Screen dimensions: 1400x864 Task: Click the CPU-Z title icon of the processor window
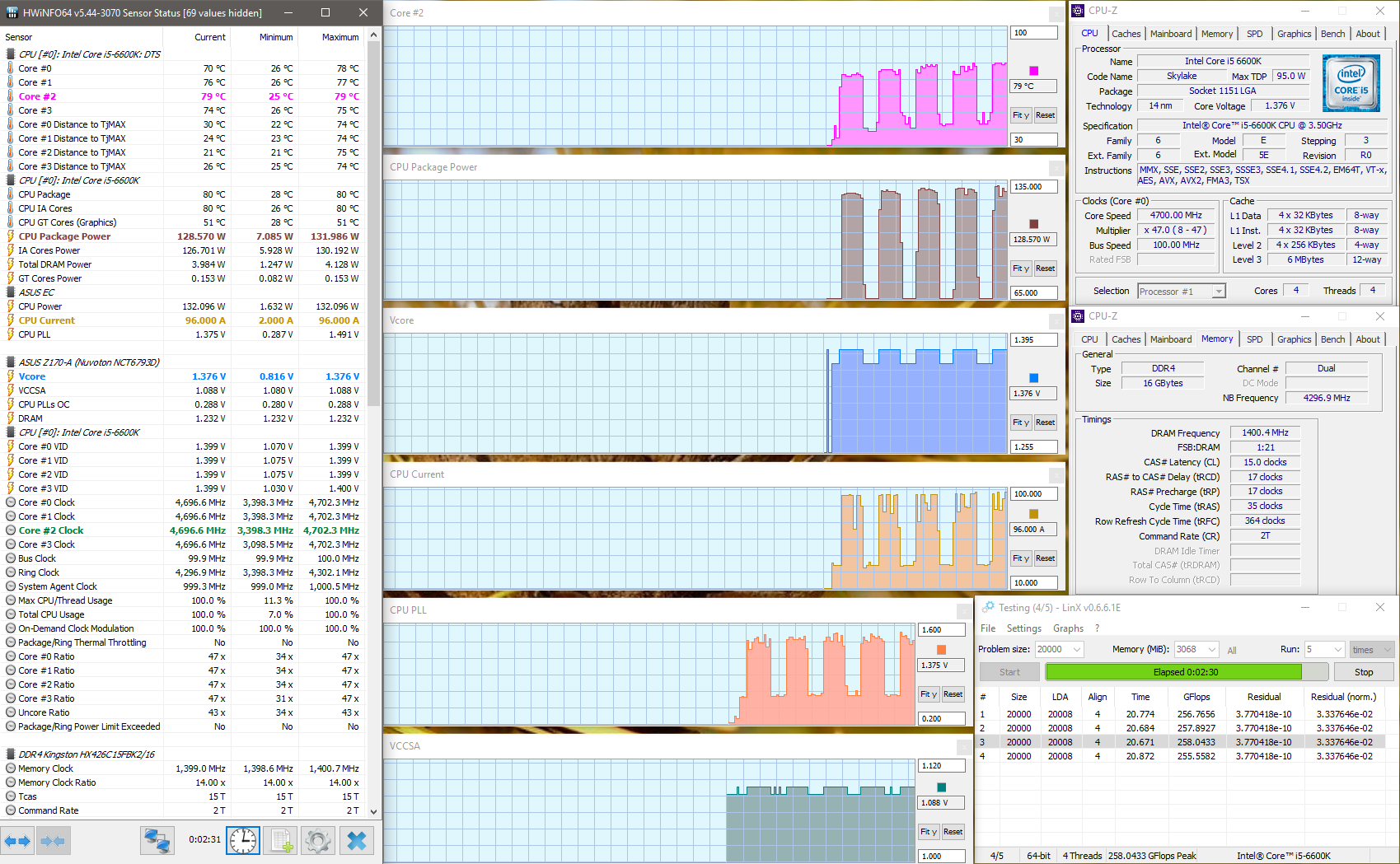1078,11
